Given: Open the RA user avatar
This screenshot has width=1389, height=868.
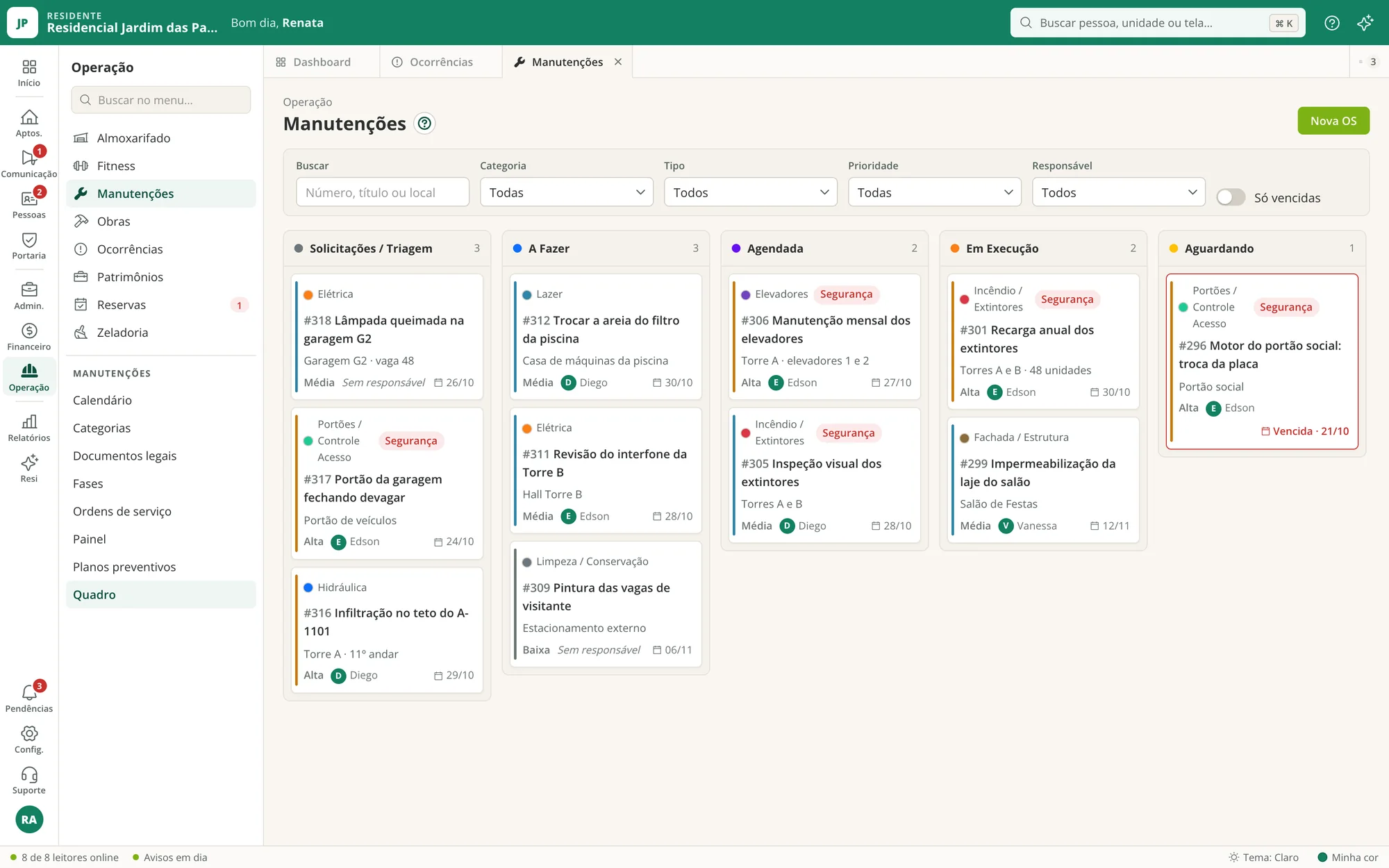Looking at the screenshot, I should (29, 819).
